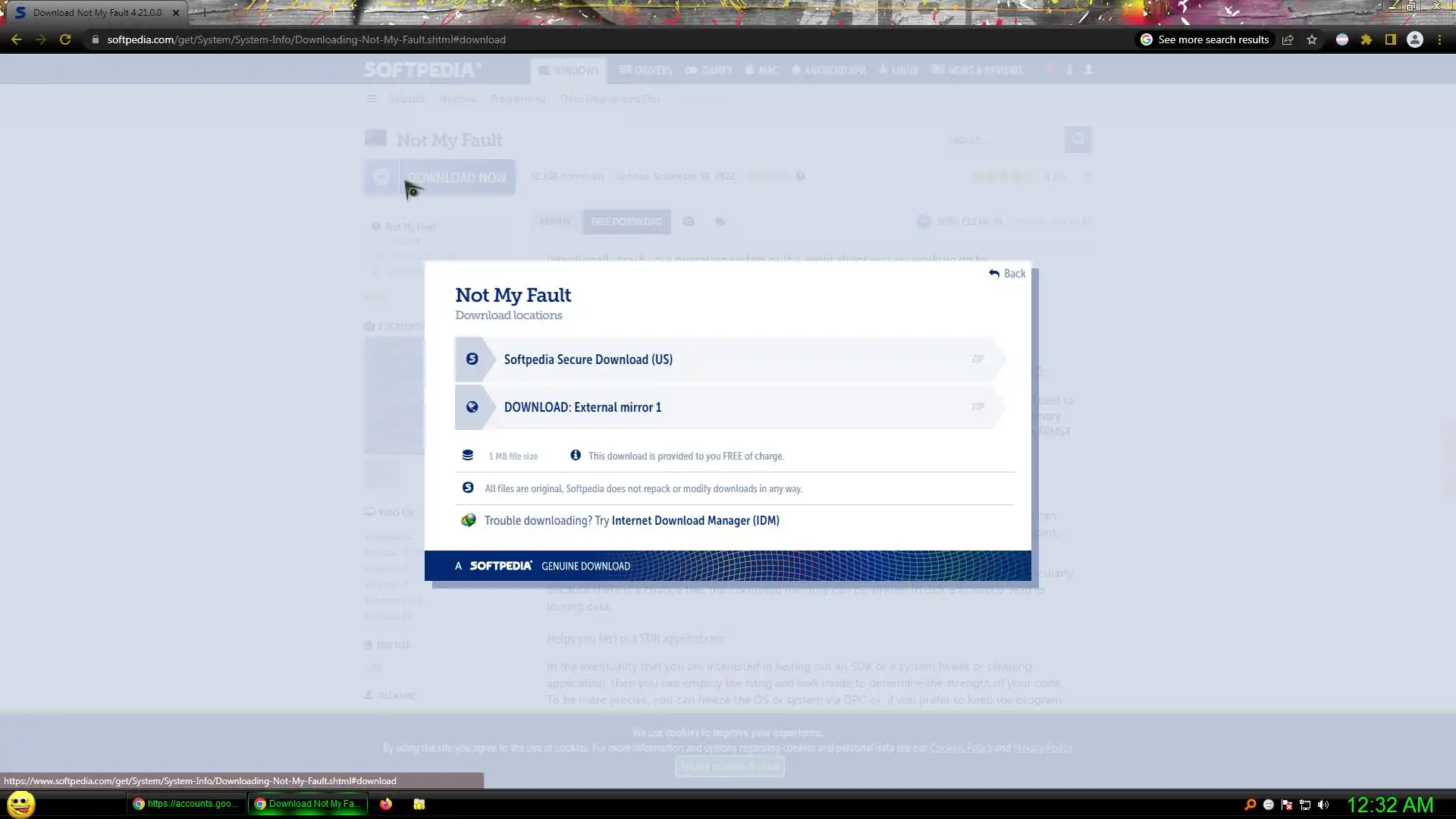Click Softpedia Secure Download (US)
The width and height of the screenshot is (1456, 819).
tap(588, 359)
